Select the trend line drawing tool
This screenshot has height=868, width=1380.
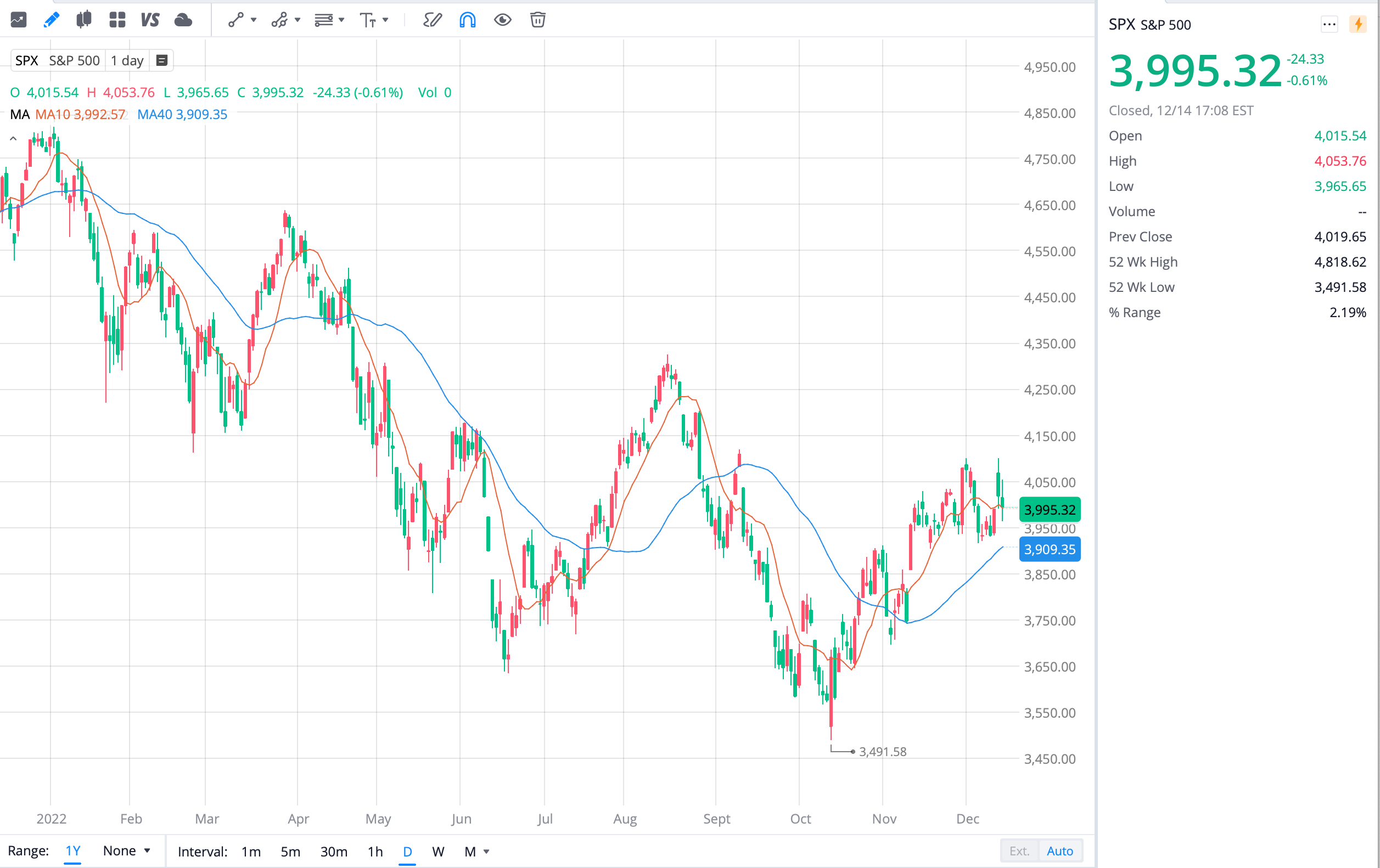tap(235, 20)
